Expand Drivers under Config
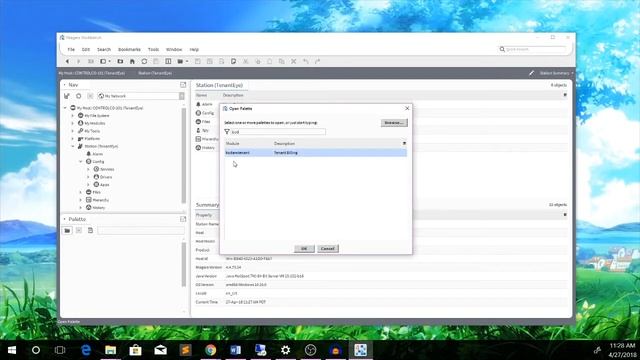 tap(89, 177)
